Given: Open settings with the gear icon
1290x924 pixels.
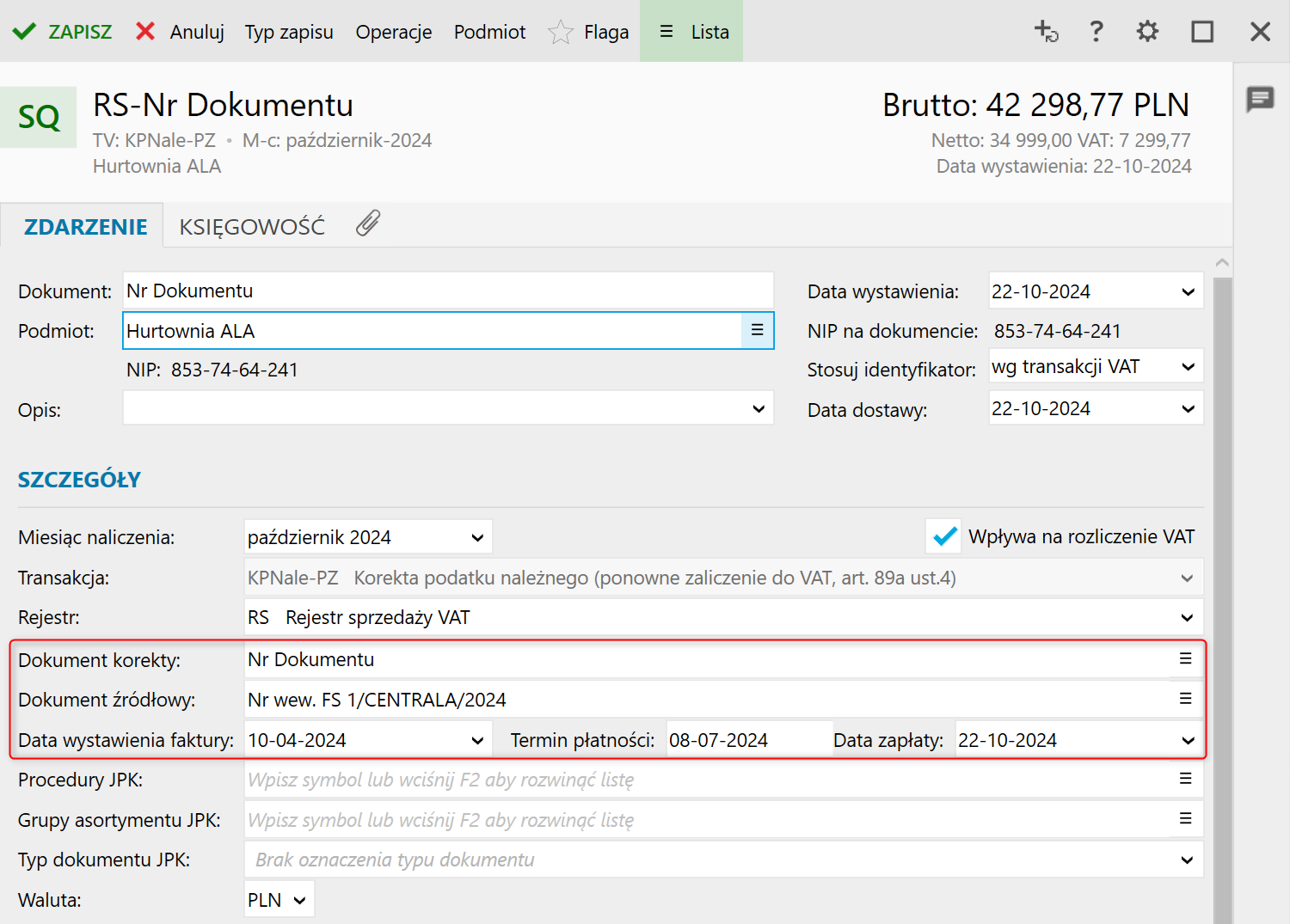Looking at the screenshot, I should [1147, 32].
